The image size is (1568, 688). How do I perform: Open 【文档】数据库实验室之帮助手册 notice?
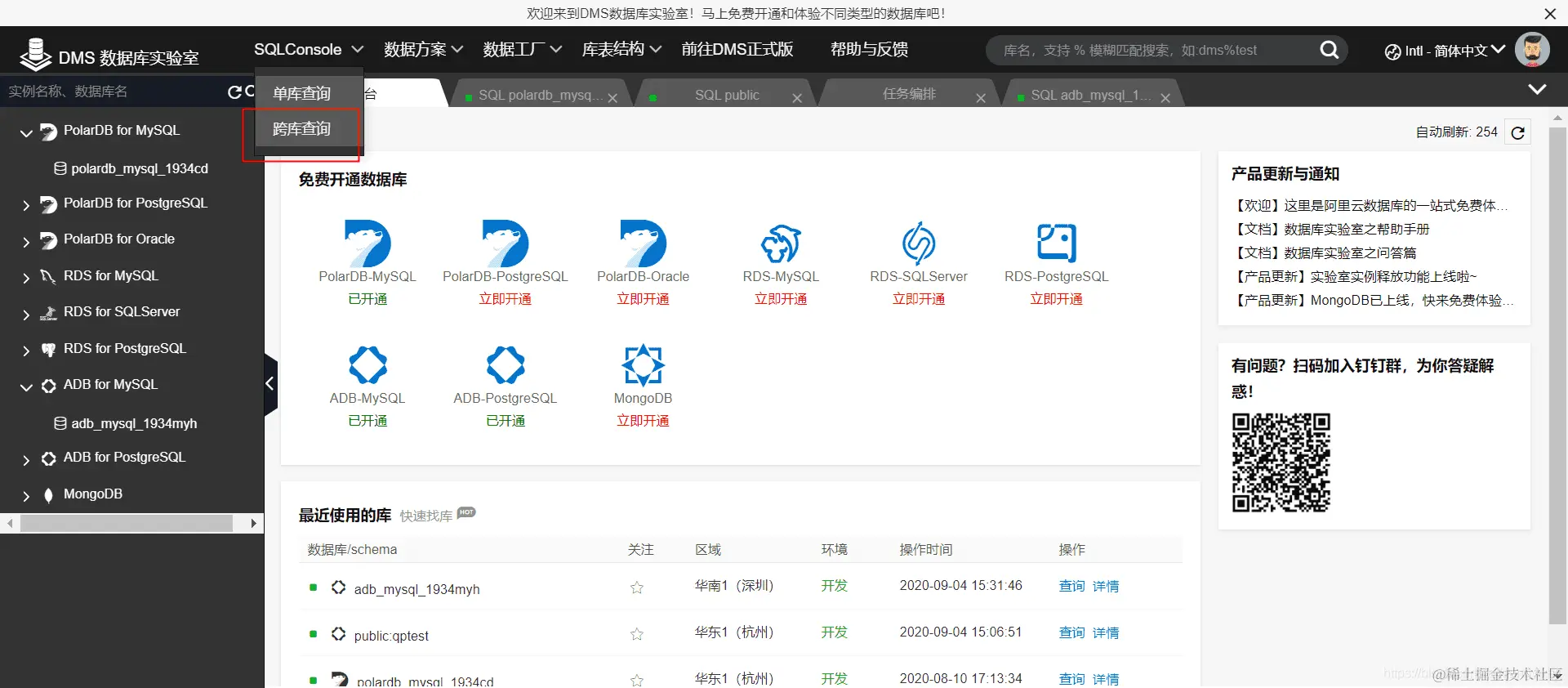(x=1330, y=229)
